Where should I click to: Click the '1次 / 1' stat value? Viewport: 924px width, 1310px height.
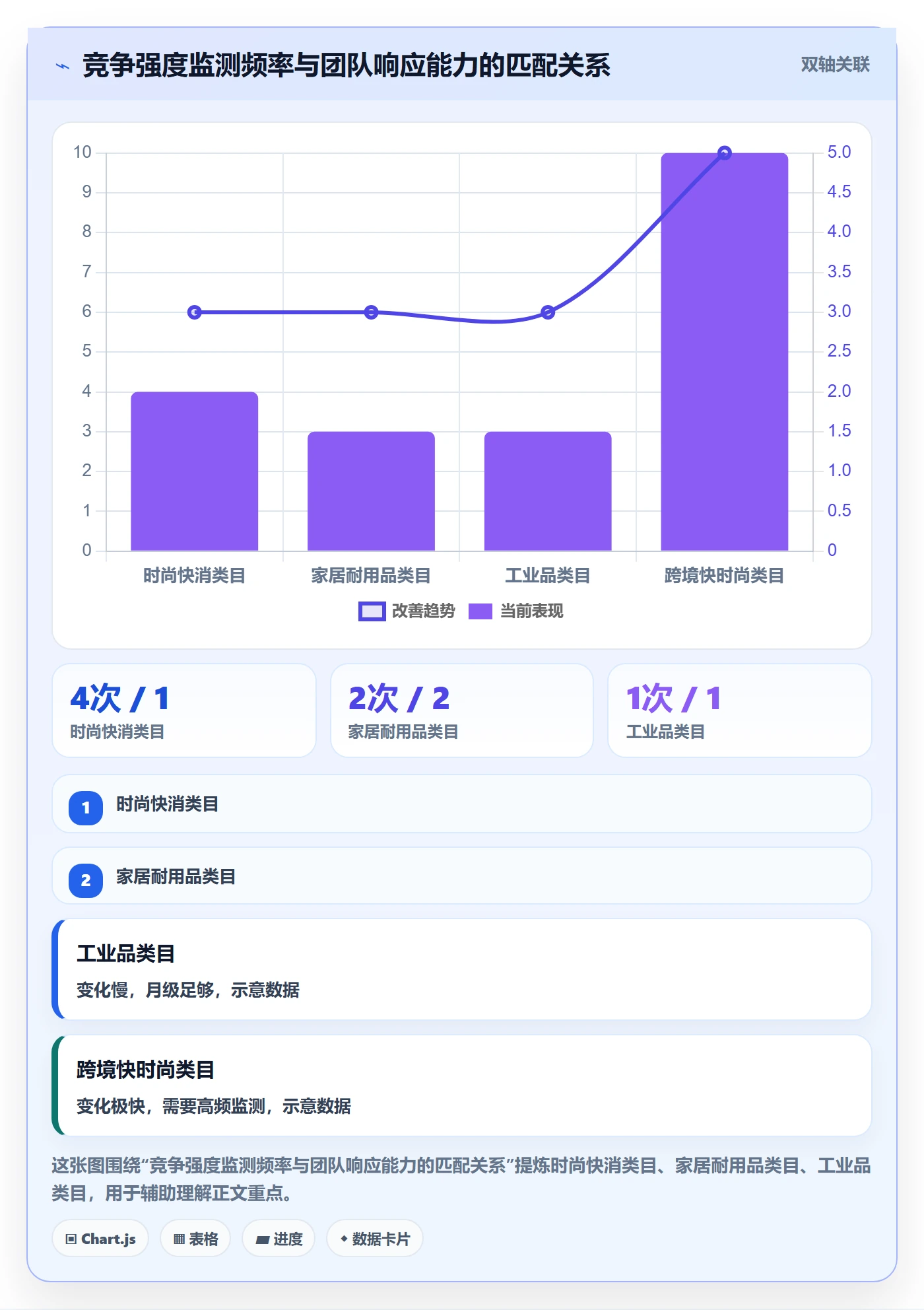tap(674, 698)
